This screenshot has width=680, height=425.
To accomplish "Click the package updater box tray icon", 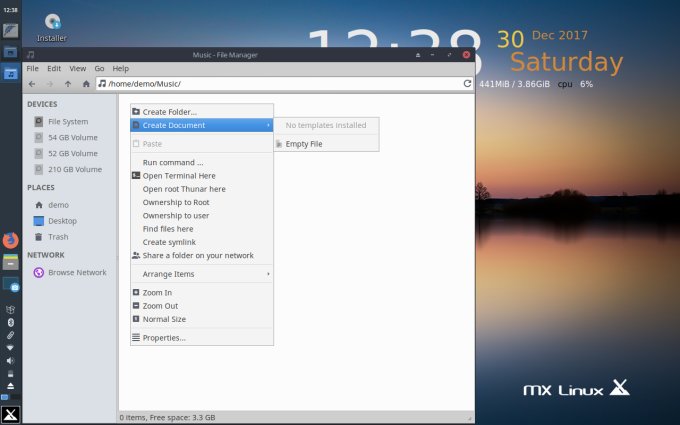I will point(10,310).
